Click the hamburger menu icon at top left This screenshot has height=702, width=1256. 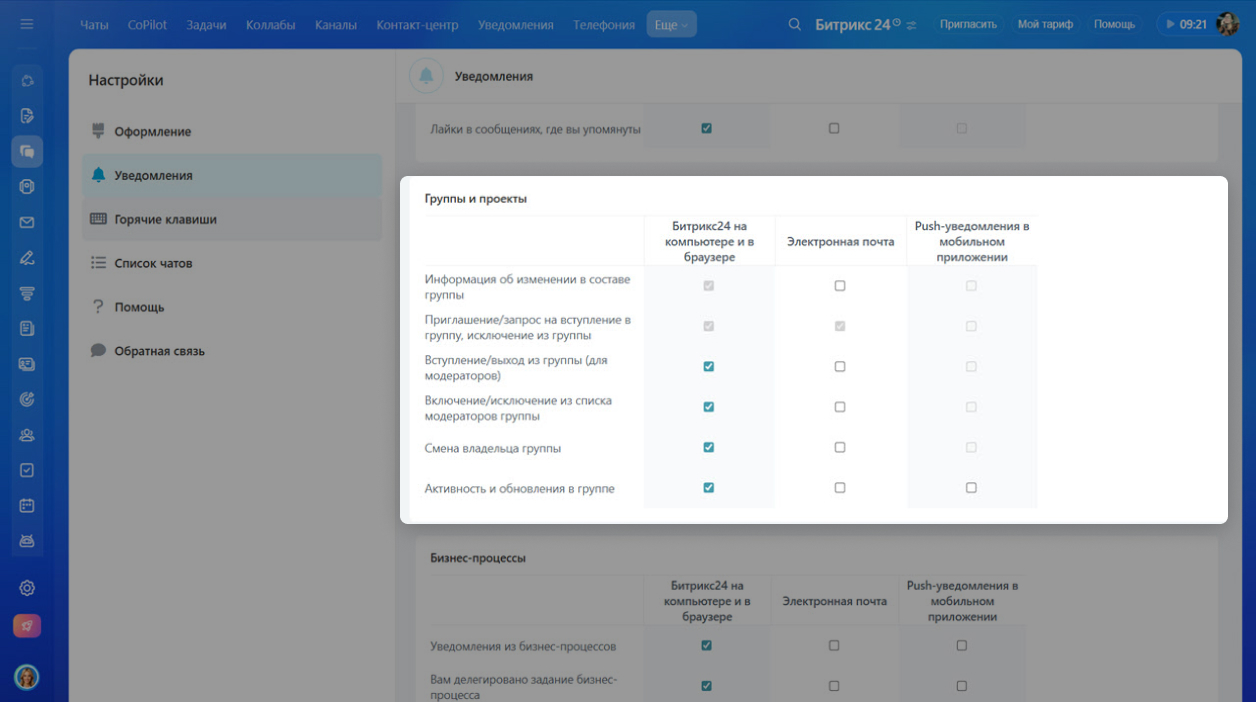coord(27,24)
